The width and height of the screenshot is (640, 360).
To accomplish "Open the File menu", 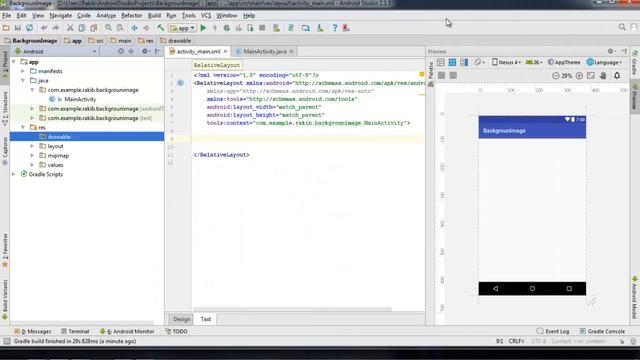I will click(7, 16).
